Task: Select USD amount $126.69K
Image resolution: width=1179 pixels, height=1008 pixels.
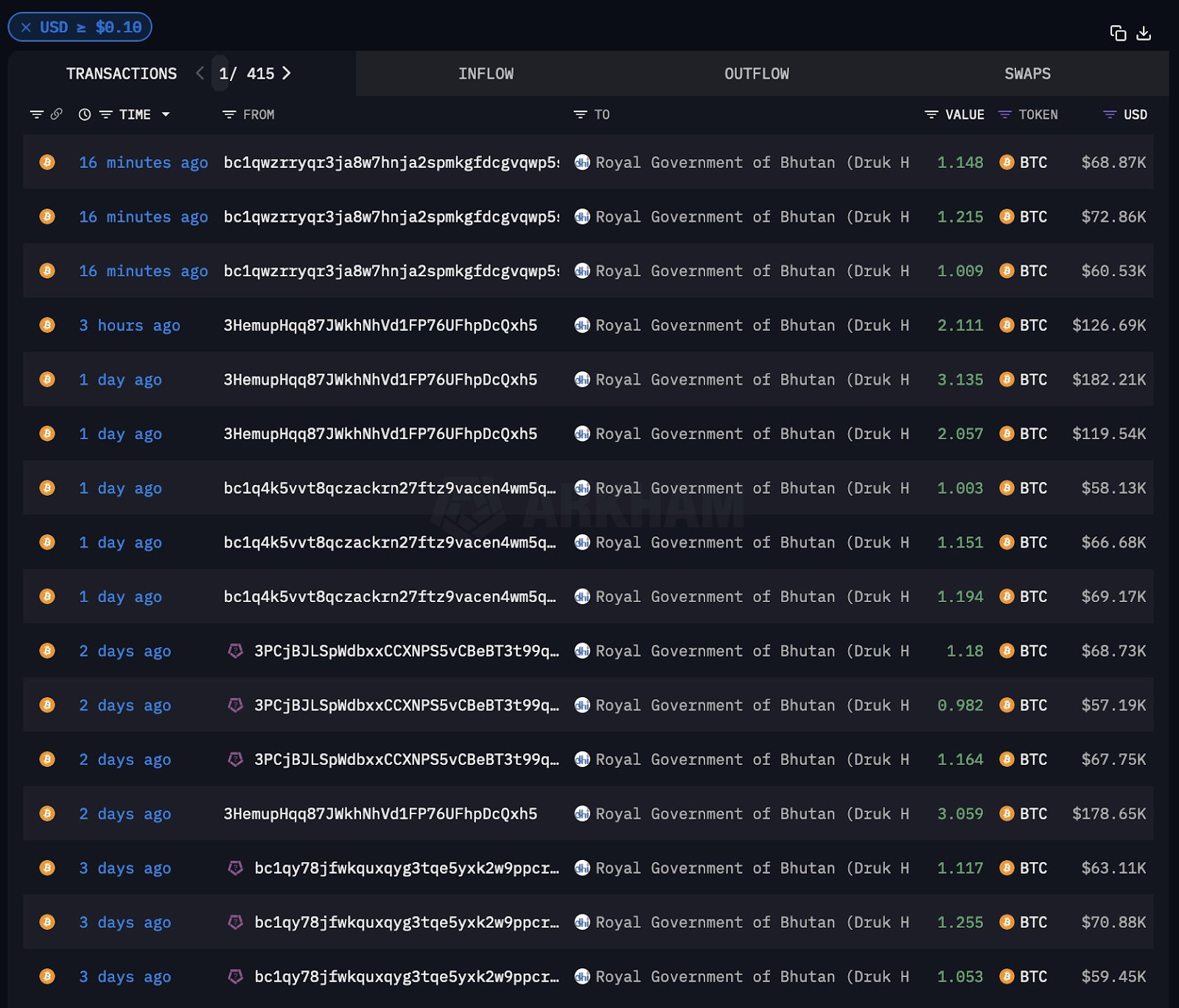Action: (1109, 325)
